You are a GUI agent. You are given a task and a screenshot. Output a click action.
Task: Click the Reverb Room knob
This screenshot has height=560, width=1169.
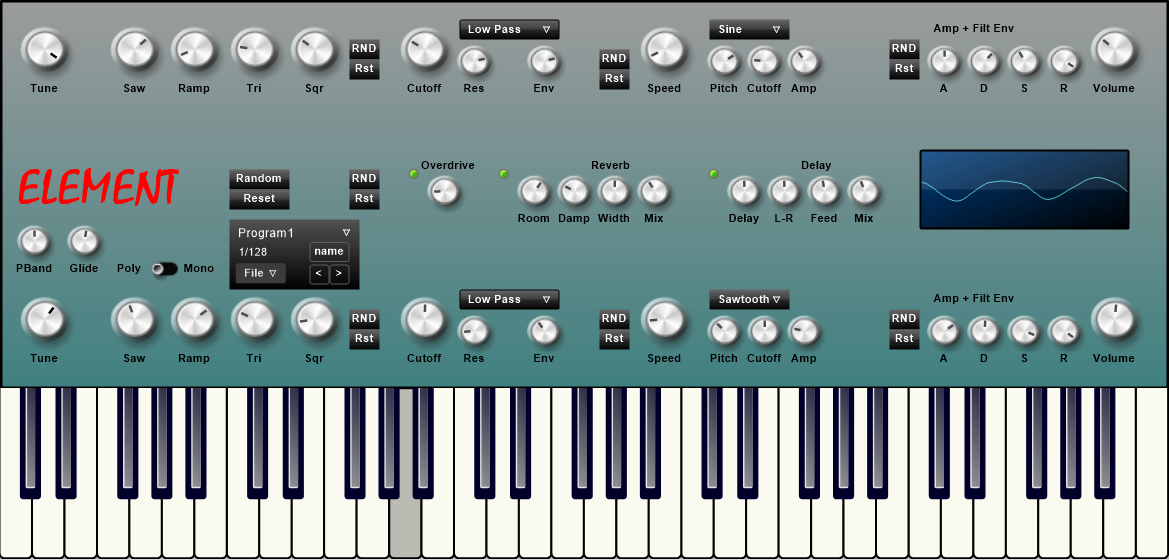click(x=533, y=190)
